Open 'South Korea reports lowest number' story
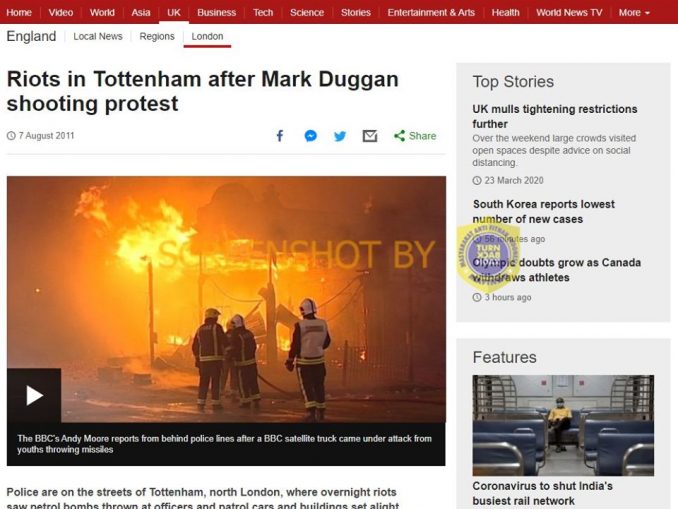 pyautogui.click(x=544, y=211)
